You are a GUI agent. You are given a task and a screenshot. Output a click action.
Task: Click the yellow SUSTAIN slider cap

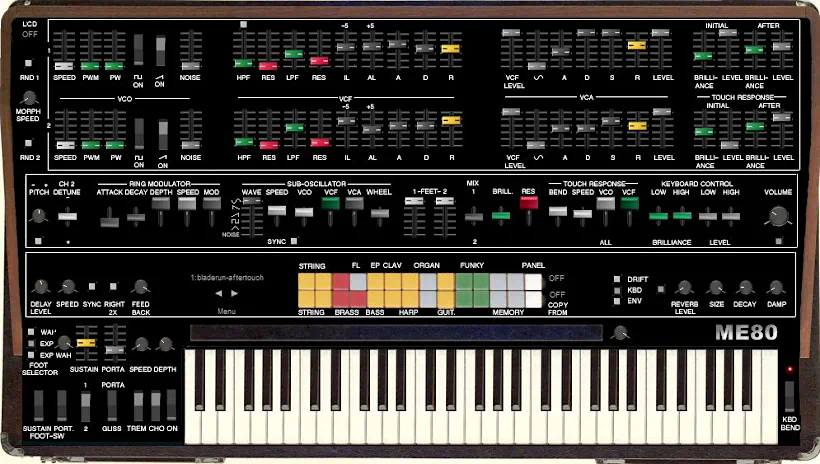pyautogui.click(x=86, y=343)
